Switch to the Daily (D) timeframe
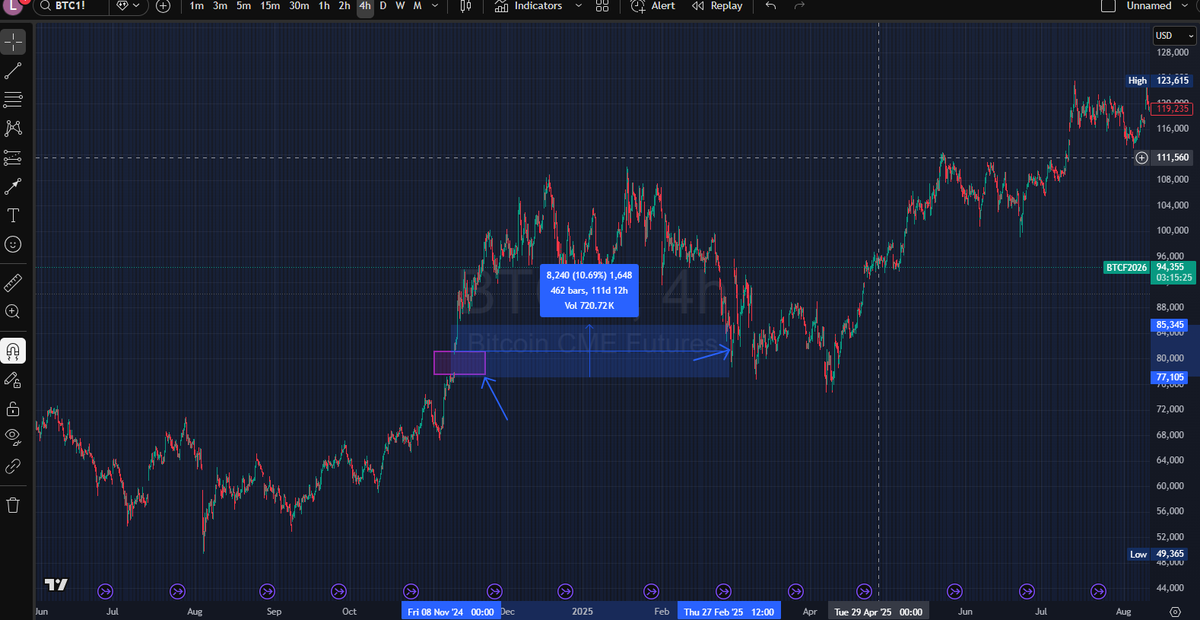 coord(383,6)
